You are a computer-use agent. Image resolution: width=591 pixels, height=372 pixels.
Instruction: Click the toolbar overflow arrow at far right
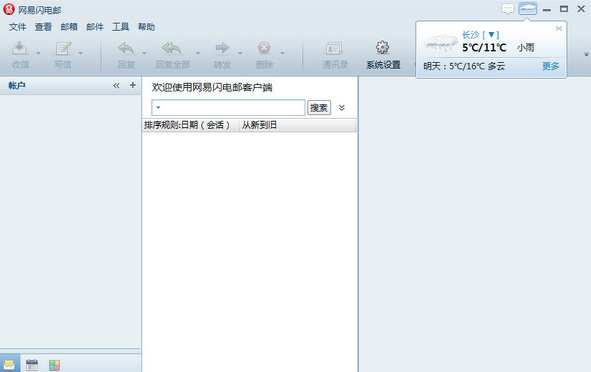pyautogui.click(x=586, y=55)
